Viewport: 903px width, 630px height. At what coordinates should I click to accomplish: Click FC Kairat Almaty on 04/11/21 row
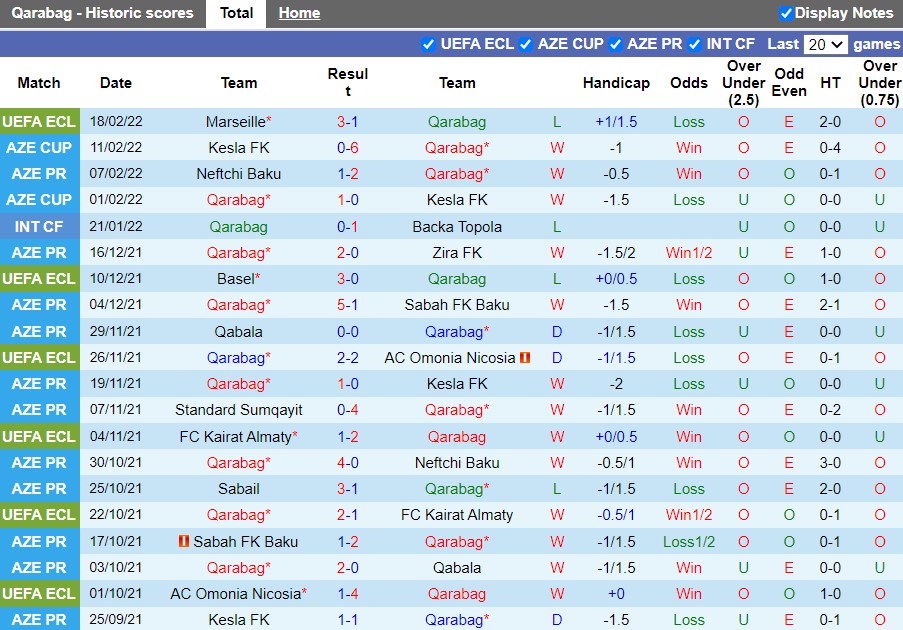238,437
